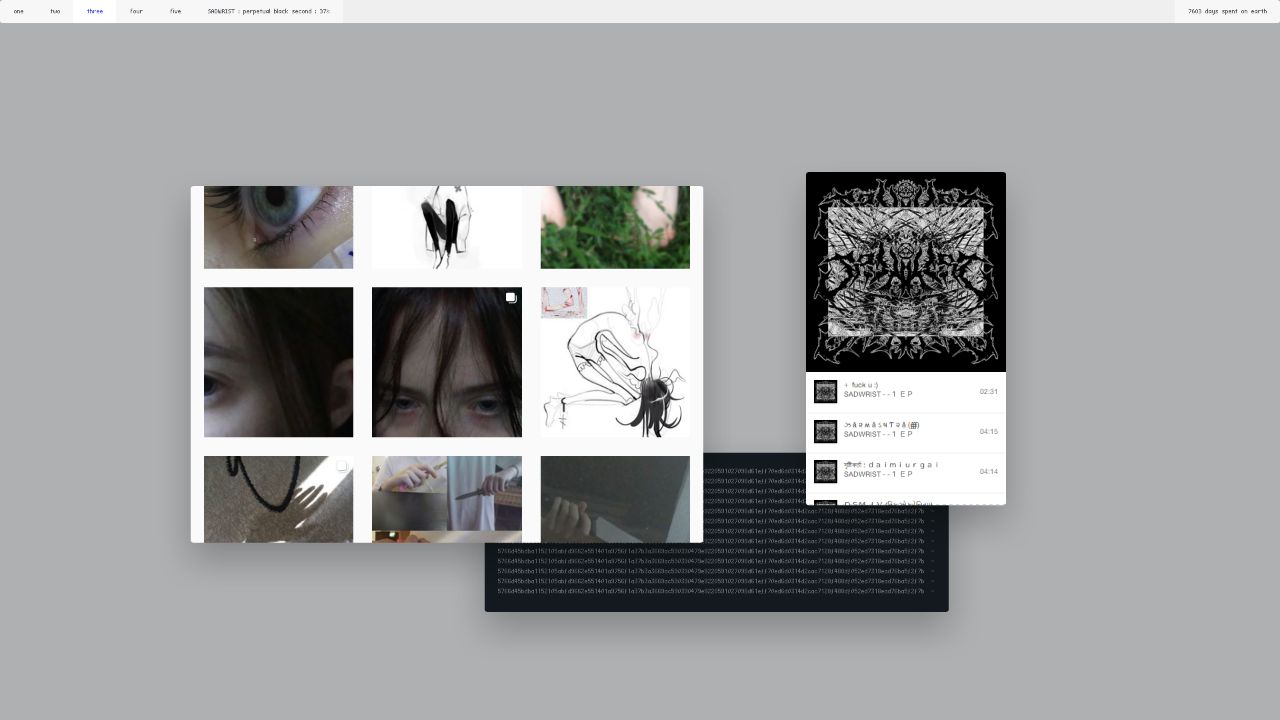Go to the "five" tab
The image size is (1280, 720).
175,11
